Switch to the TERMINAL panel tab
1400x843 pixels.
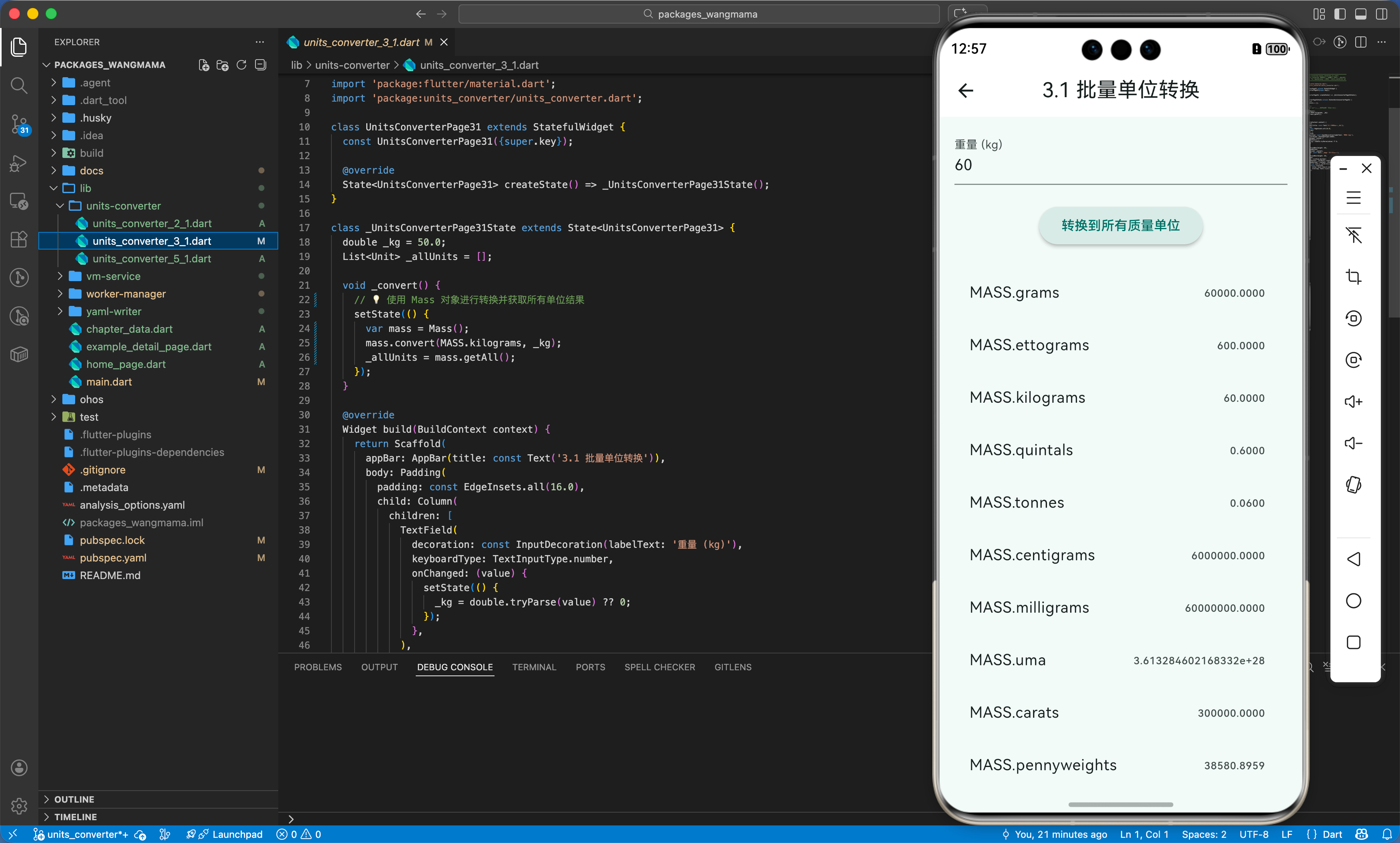(x=534, y=667)
